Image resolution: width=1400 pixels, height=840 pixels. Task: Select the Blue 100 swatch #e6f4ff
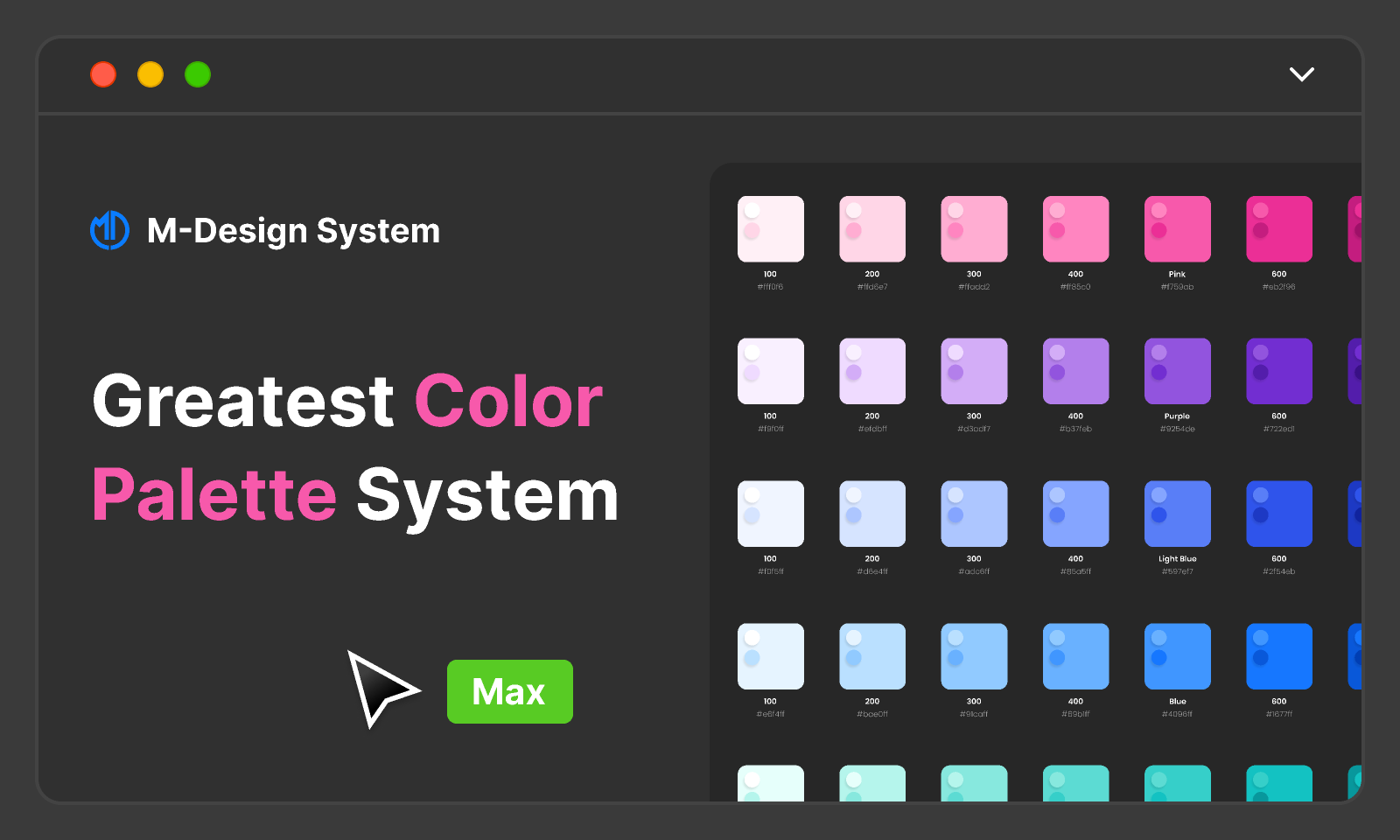click(x=771, y=655)
